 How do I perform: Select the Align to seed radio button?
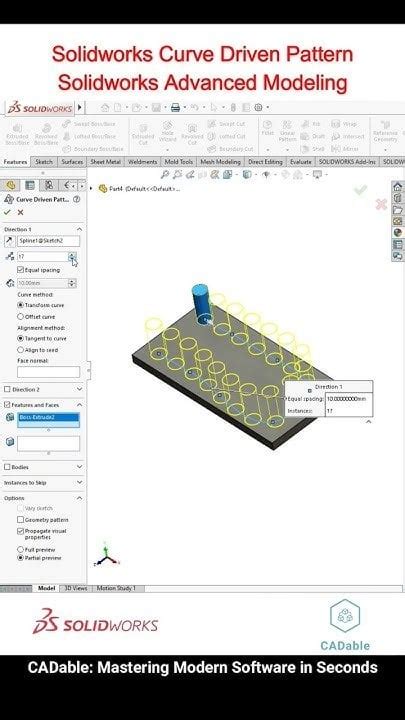[20, 350]
